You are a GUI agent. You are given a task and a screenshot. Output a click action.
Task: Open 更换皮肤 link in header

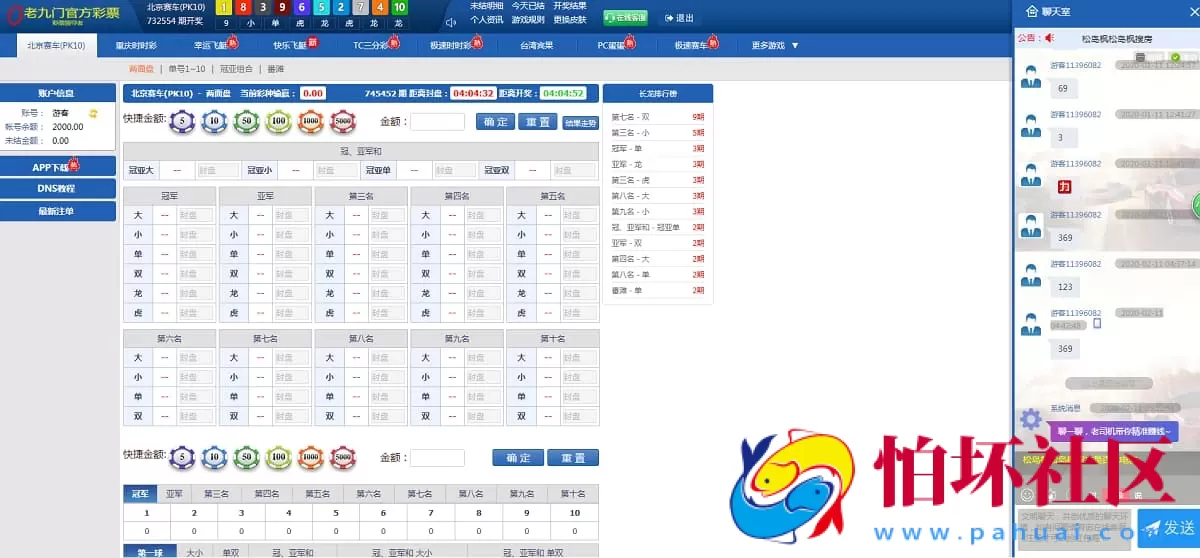570,20
